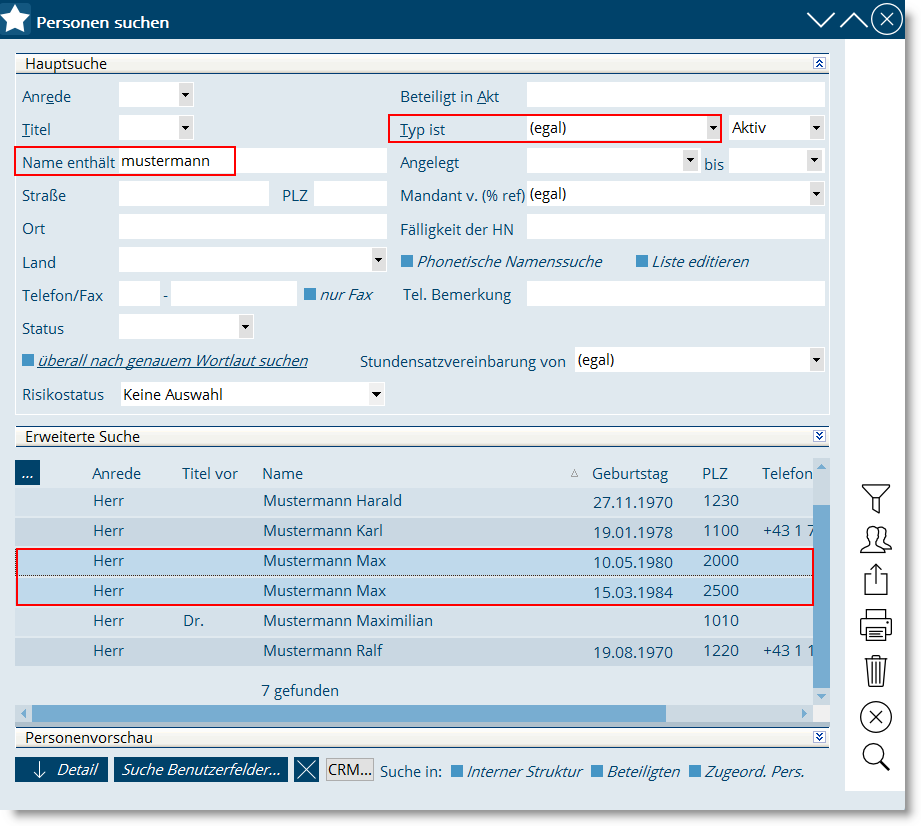Sort by the Titel vor column header
The image size is (921, 826).
pos(210,474)
